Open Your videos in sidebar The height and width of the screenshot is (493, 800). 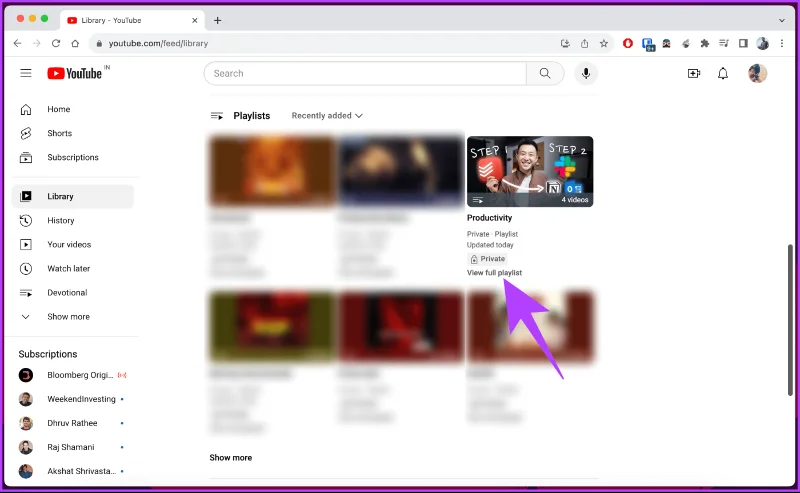[73, 244]
